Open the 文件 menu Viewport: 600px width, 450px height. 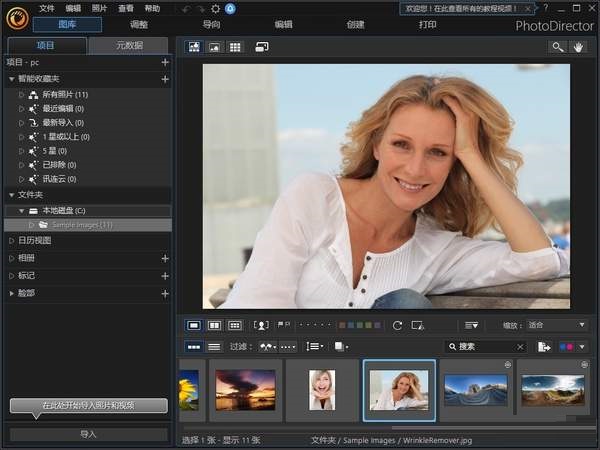point(47,8)
